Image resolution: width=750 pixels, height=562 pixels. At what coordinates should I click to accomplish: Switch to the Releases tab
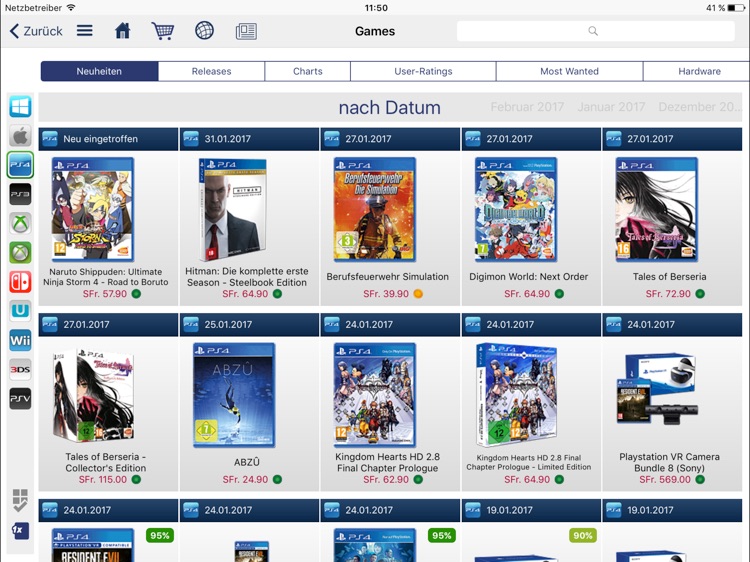pyautogui.click(x=211, y=71)
